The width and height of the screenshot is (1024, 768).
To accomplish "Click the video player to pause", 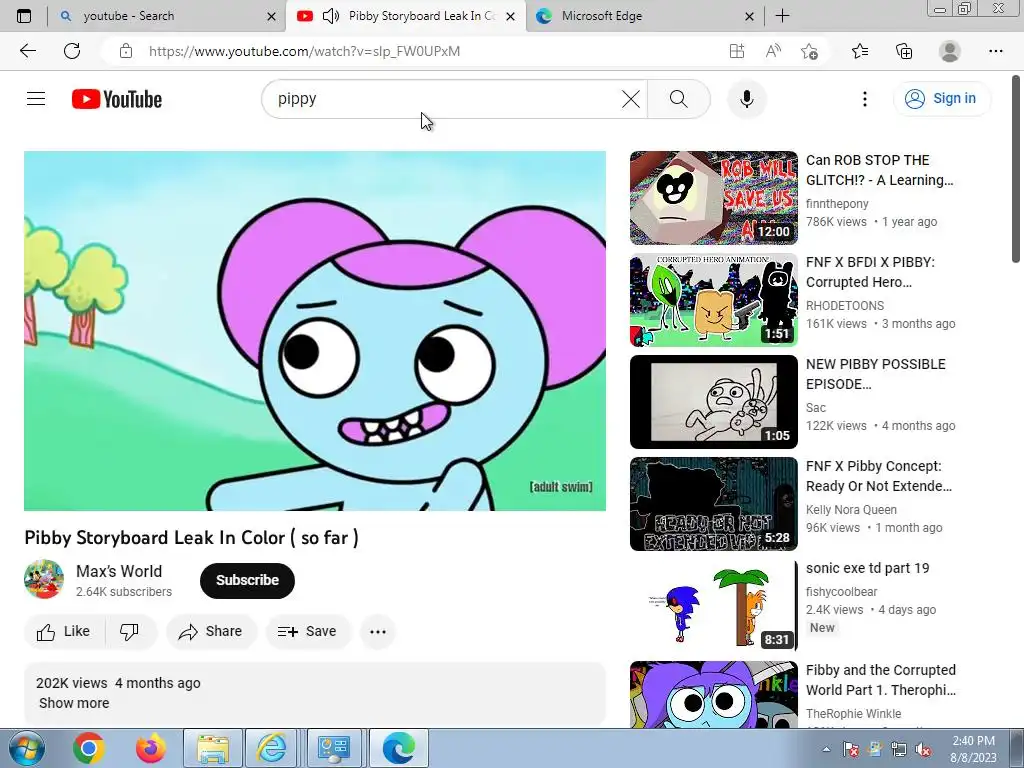I will click(x=315, y=331).
